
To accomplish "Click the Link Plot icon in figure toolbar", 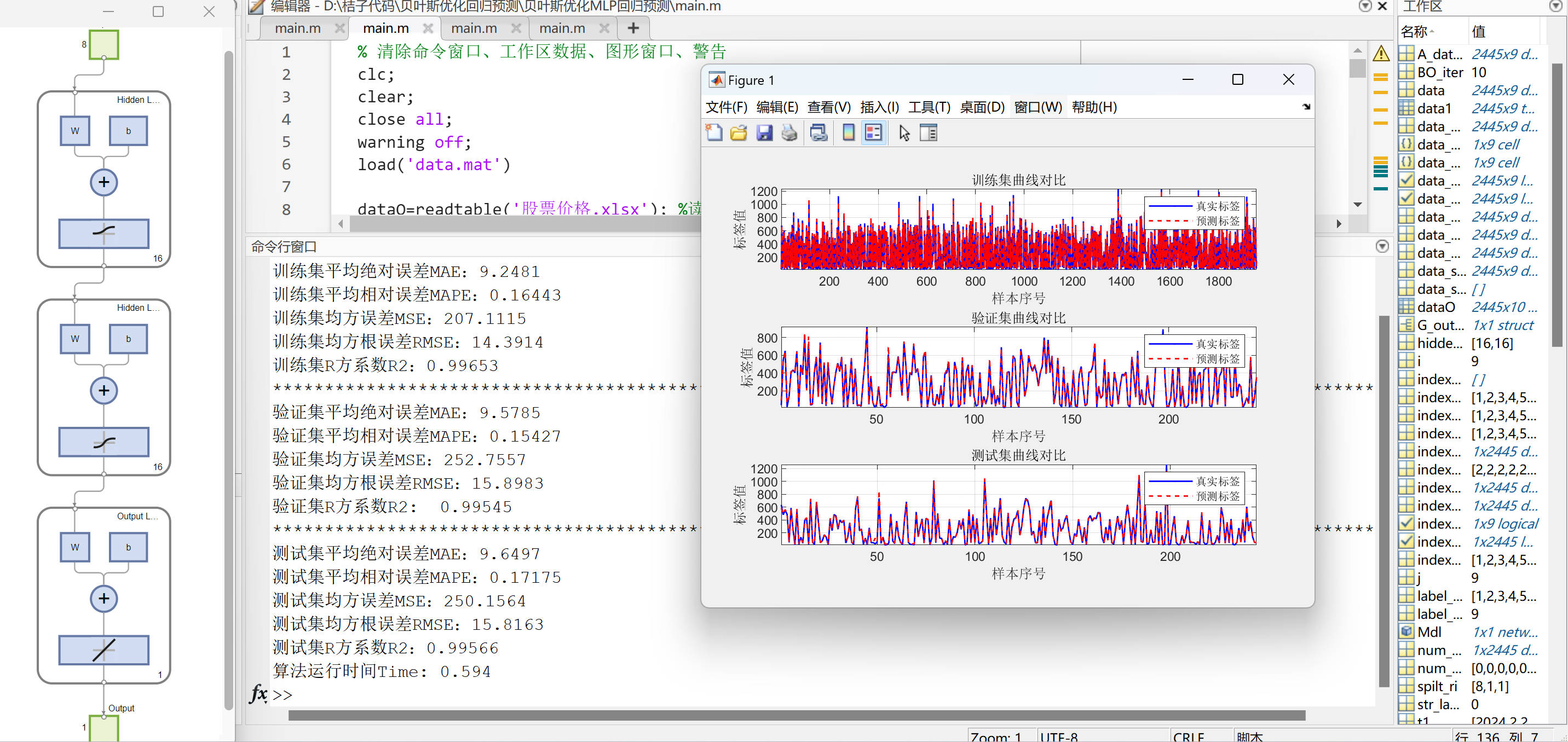I will 818,132.
